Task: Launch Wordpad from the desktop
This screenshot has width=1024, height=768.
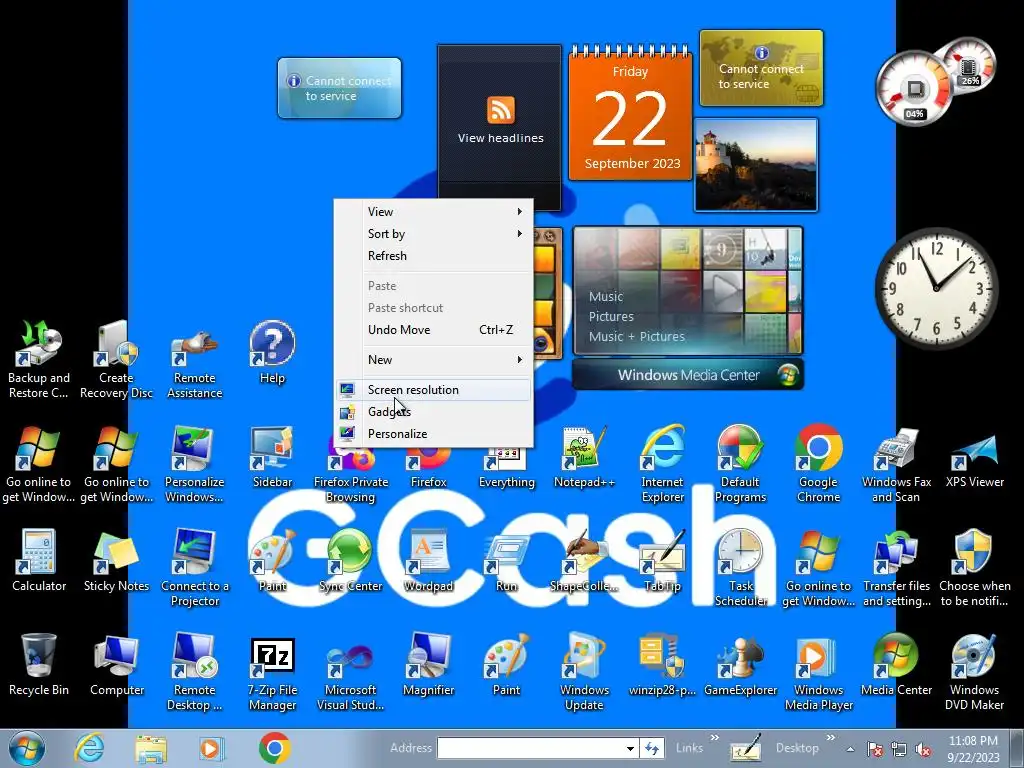Action: (428, 560)
